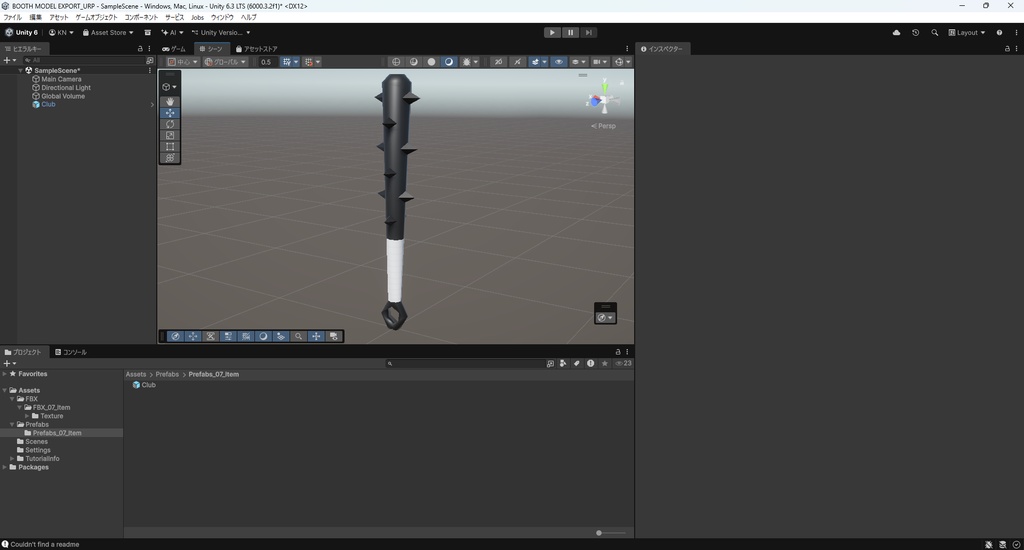The height and width of the screenshot is (550, 1024).
Task: Select the Rect tool
Action: 170,146
